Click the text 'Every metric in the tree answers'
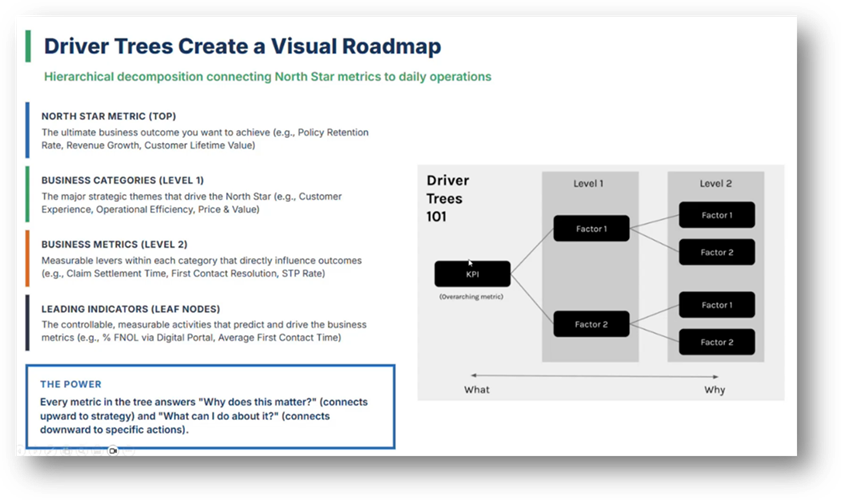The width and height of the screenshot is (841, 500). click(117, 402)
